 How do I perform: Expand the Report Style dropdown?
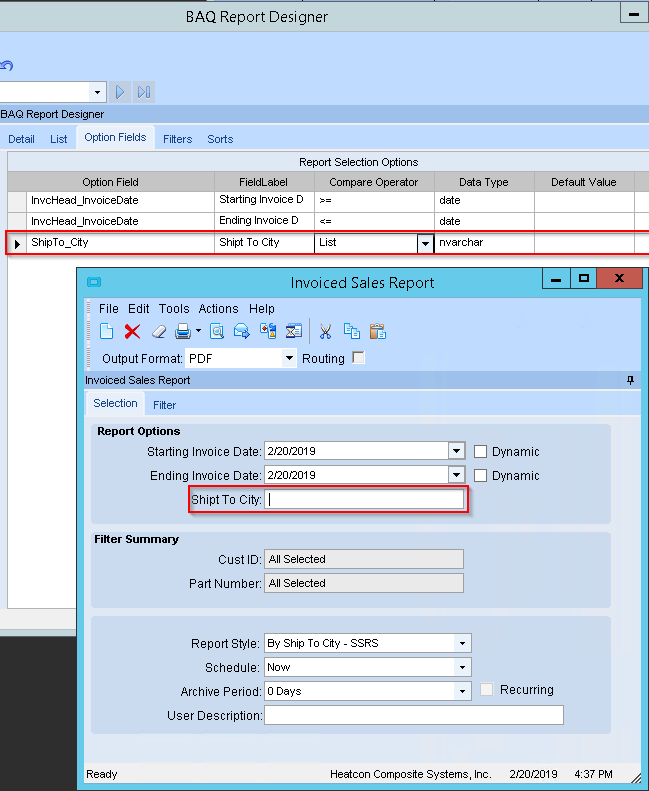click(462, 643)
